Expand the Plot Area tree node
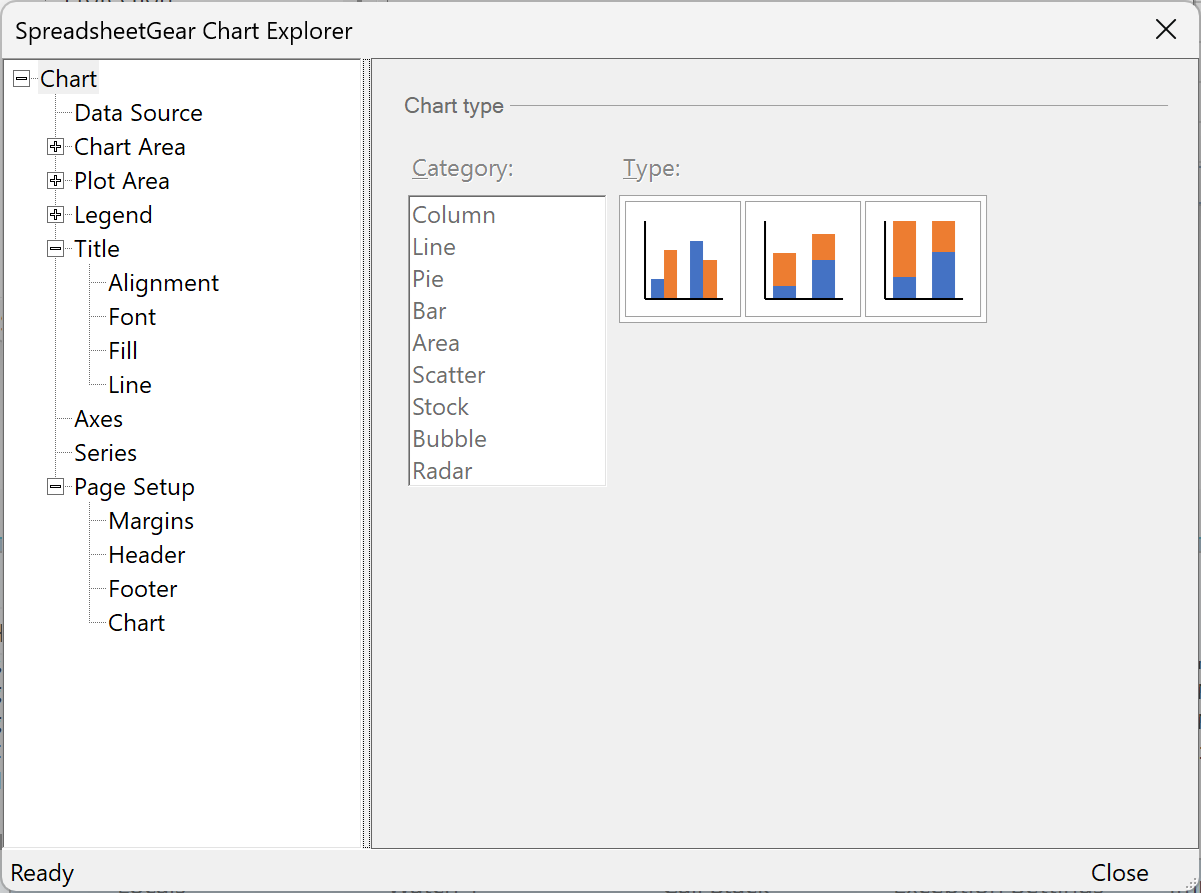 pyautogui.click(x=55, y=180)
